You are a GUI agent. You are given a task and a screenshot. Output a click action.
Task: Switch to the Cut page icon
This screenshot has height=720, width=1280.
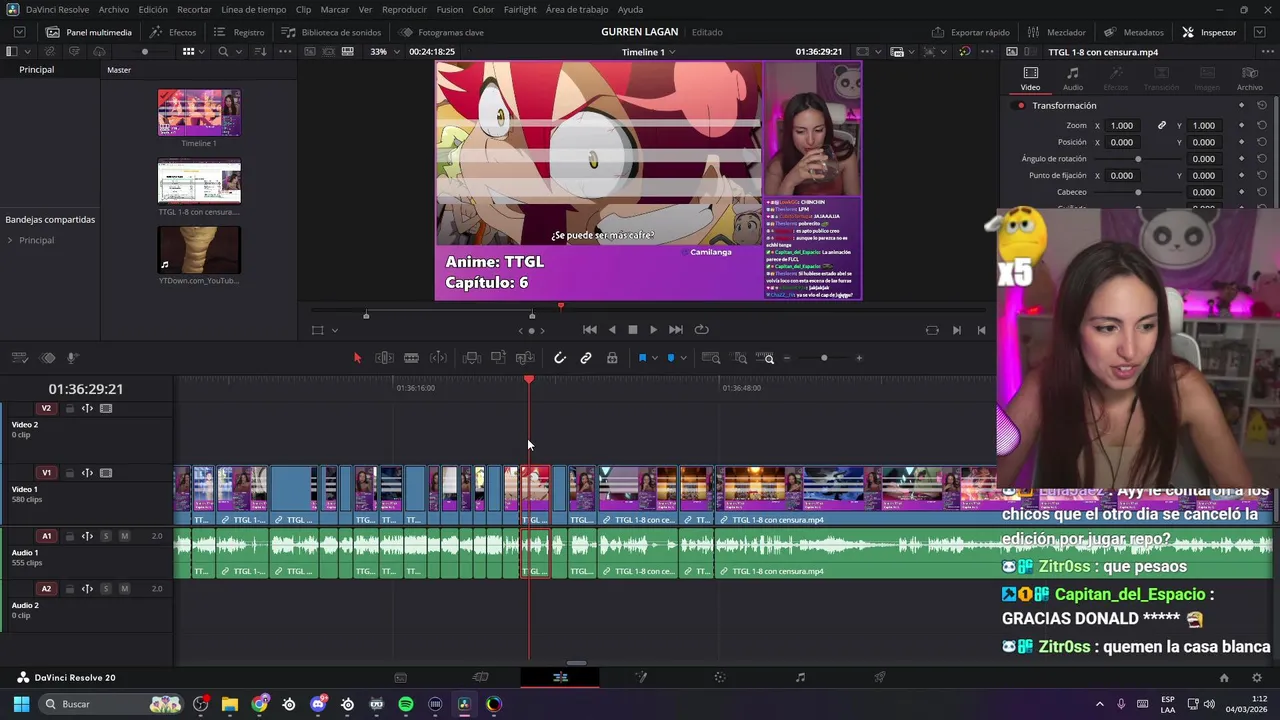tap(480, 677)
